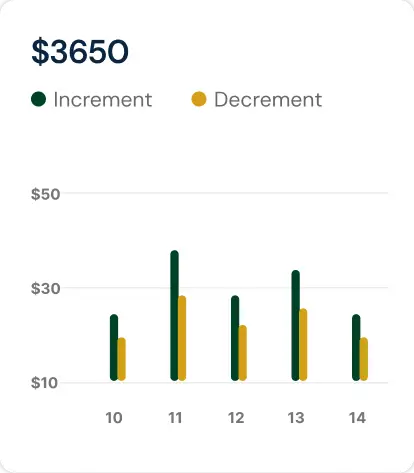The width and height of the screenshot is (414, 473).
Task: Select the green Increment bar for 12
Action: point(235,338)
